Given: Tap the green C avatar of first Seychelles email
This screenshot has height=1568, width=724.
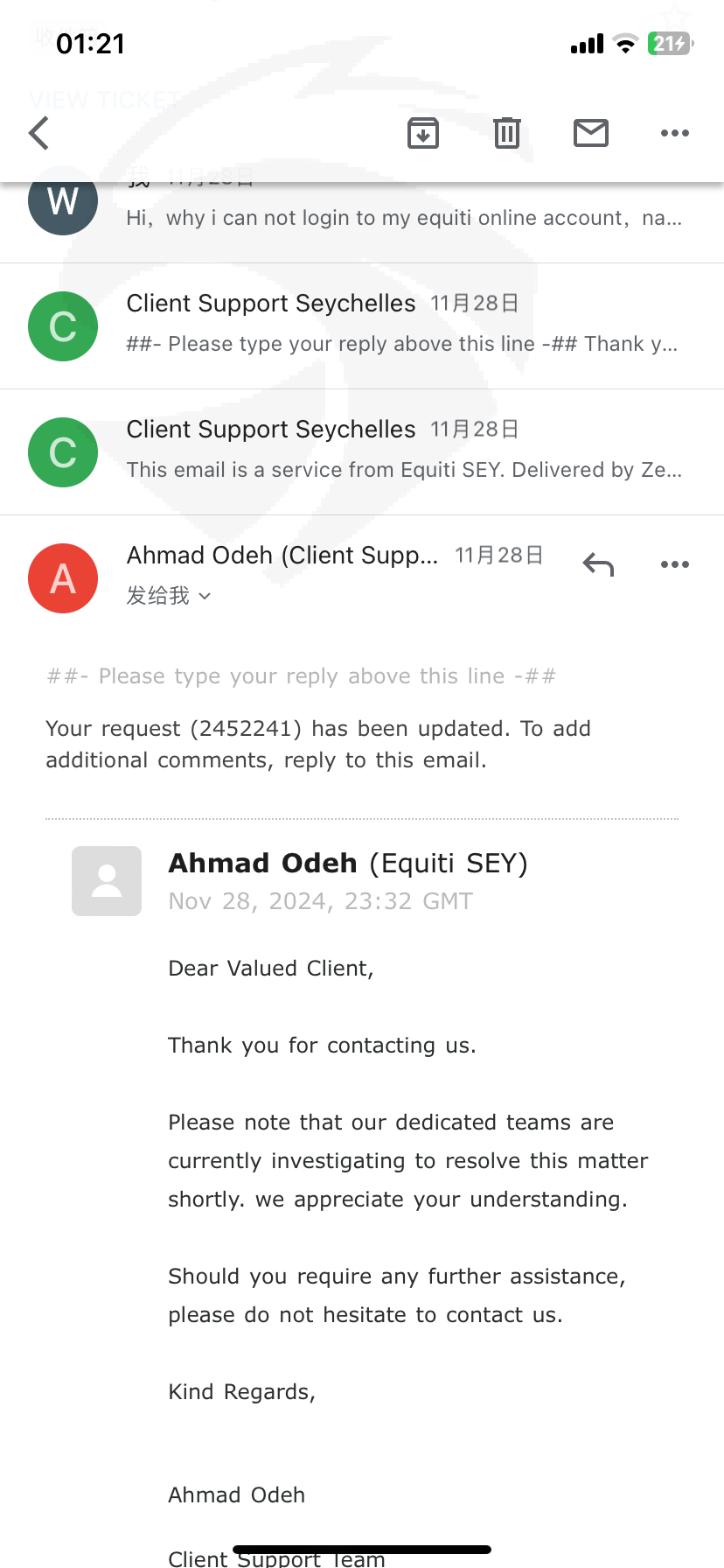Looking at the screenshot, I should pos(63,326).
